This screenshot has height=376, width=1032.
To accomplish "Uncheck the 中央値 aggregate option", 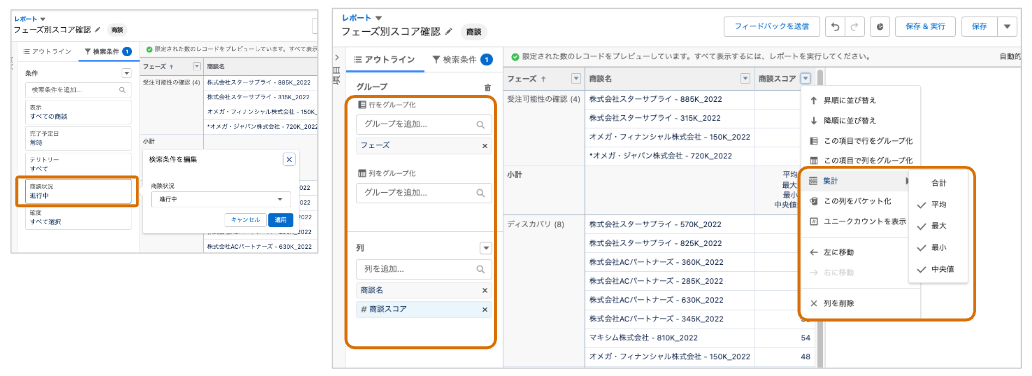I will tap(938, 269).
